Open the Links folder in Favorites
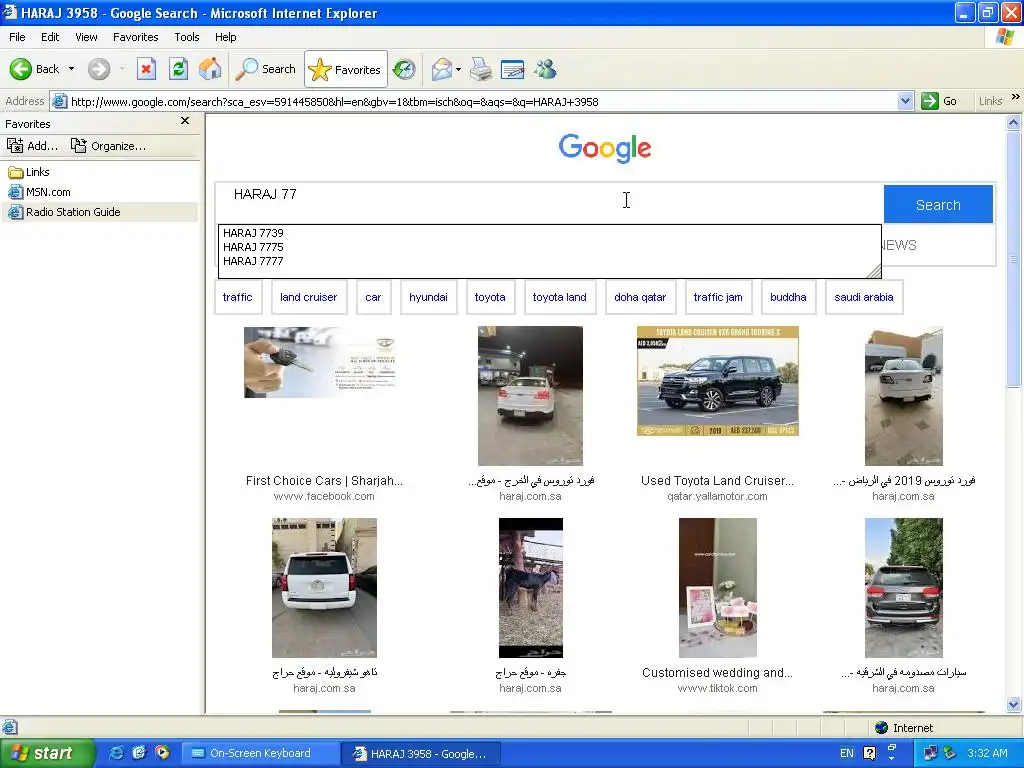 pos(29,172)
